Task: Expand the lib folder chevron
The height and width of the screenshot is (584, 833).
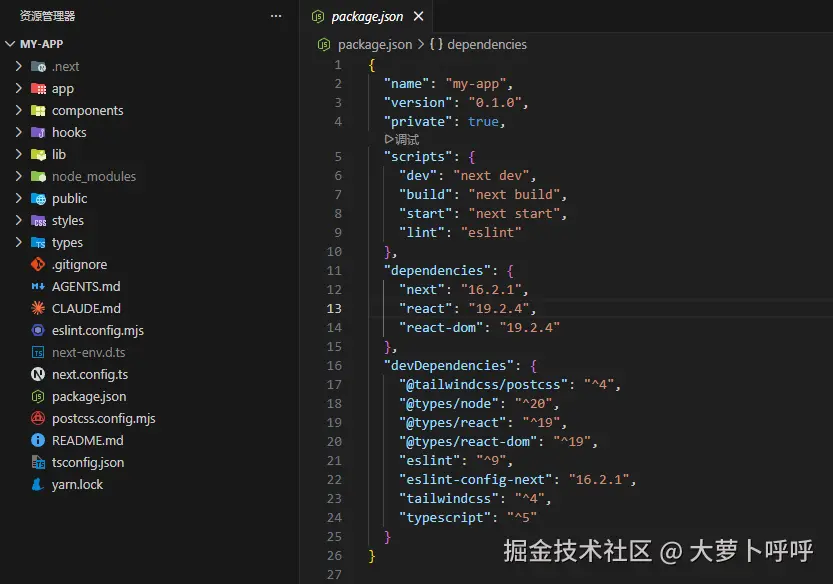Action: (19, 154)
